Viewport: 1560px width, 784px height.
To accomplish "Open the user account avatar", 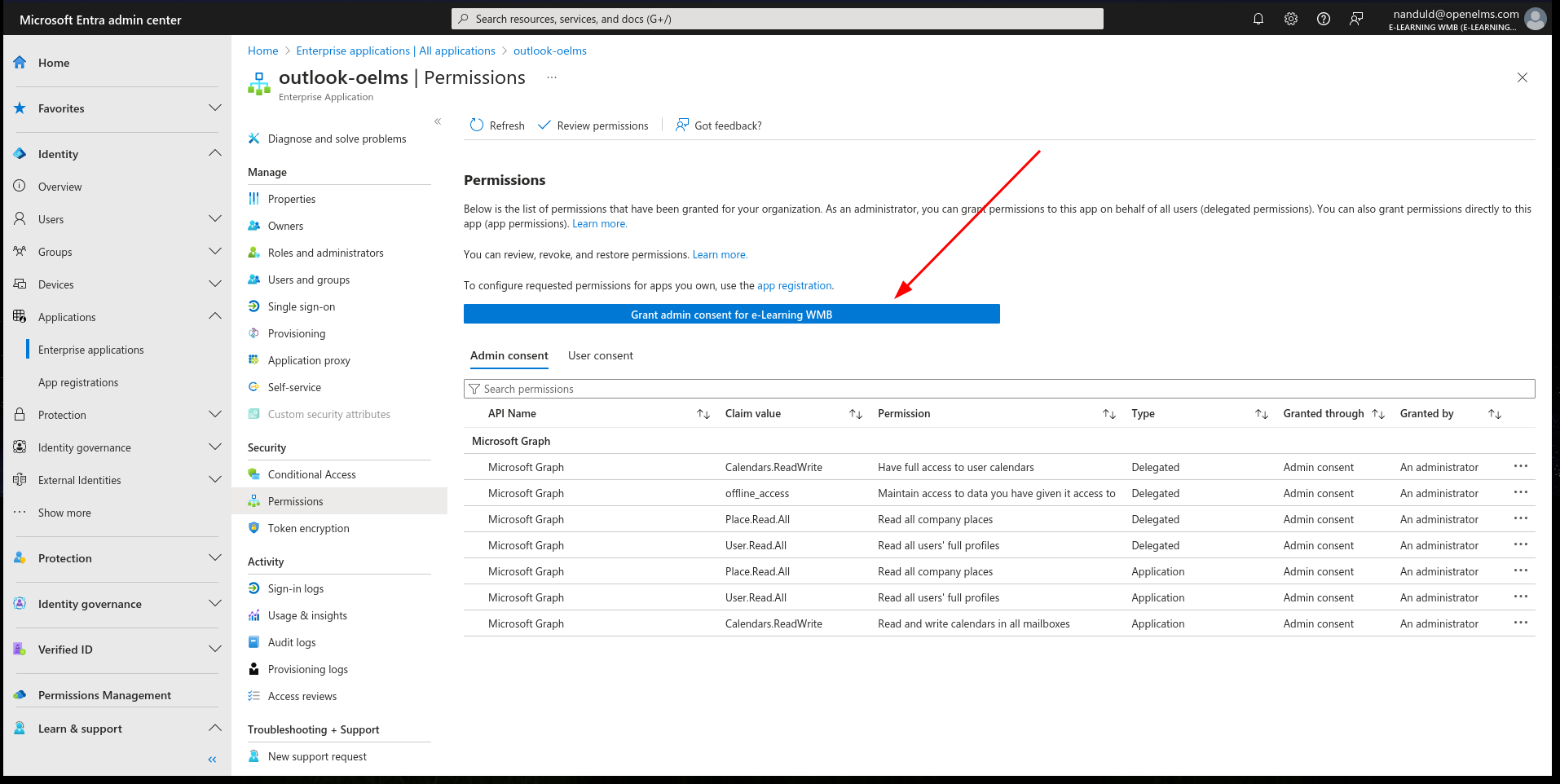I will pos(1536,19).
